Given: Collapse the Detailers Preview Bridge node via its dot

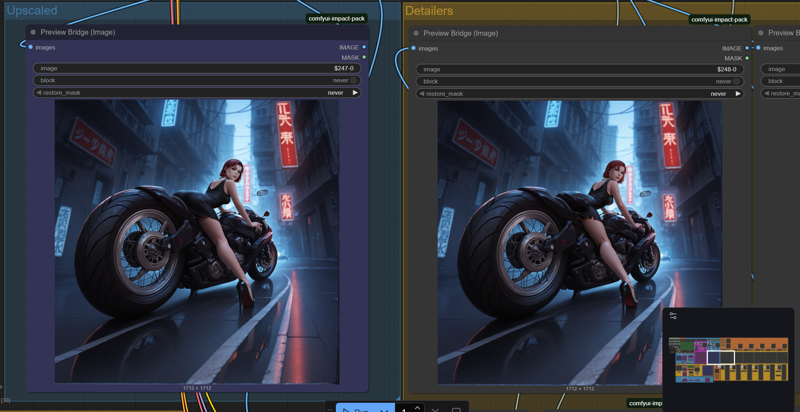Looking at the screenshot, I should click(416, 33).
